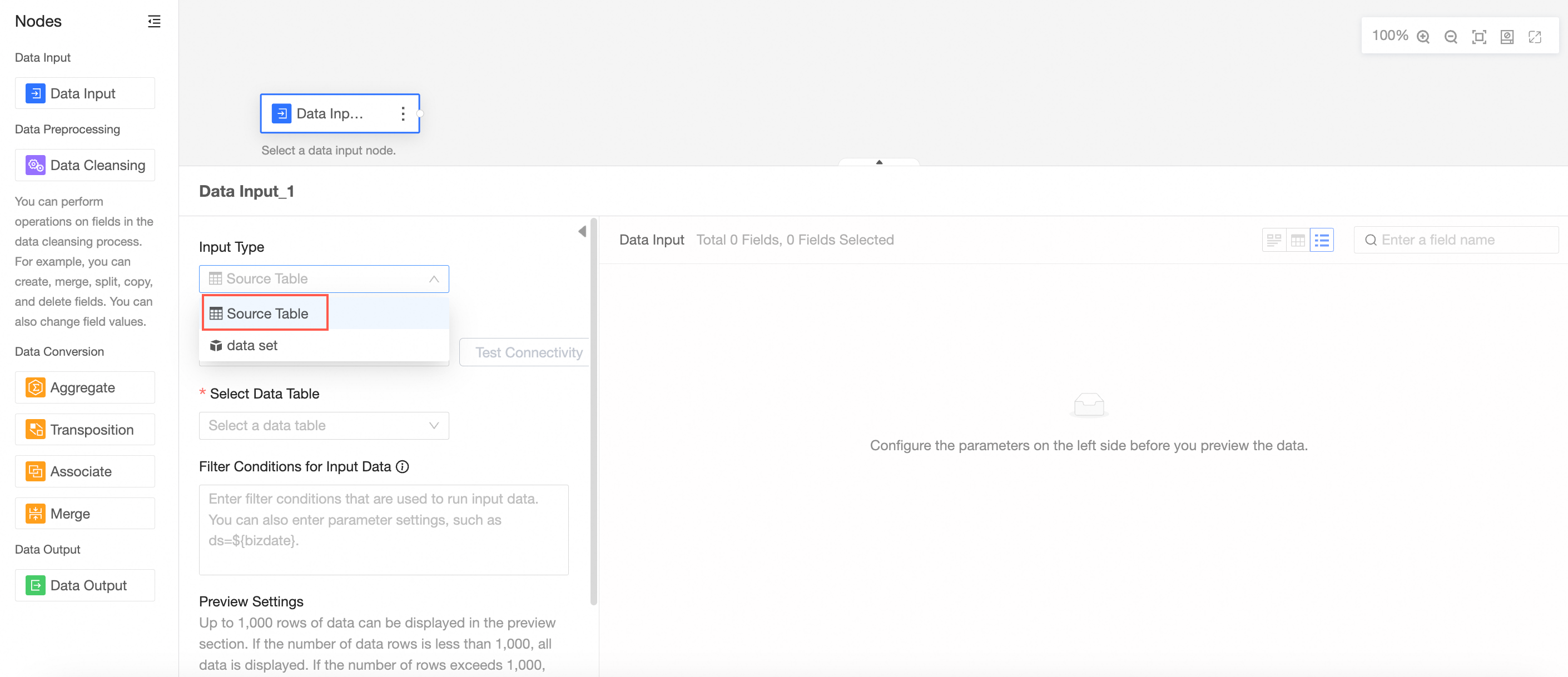
Task: Open the canvas node's three-dot menu
Action: pyautogui.click(x=403, y=114)
